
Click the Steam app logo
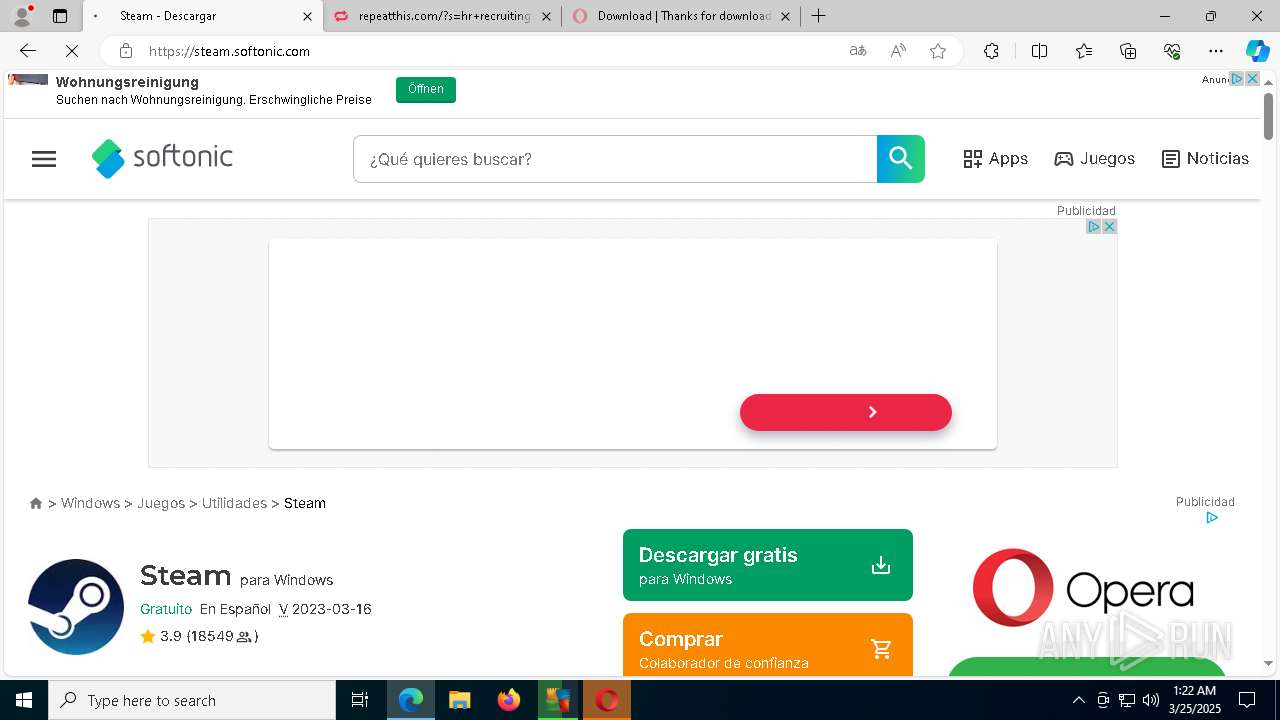[76, 607]
